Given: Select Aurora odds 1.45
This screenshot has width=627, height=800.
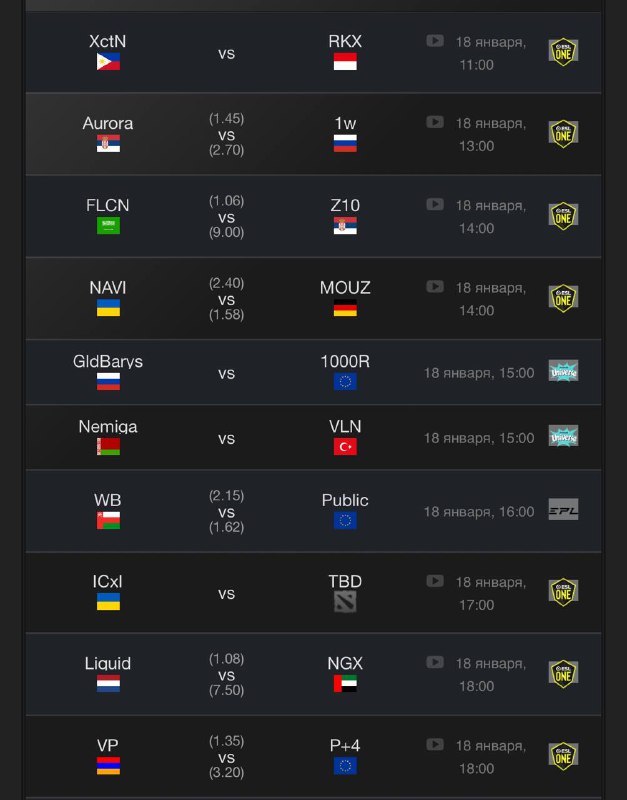Looking at the screenshot, I should (226, 118).
